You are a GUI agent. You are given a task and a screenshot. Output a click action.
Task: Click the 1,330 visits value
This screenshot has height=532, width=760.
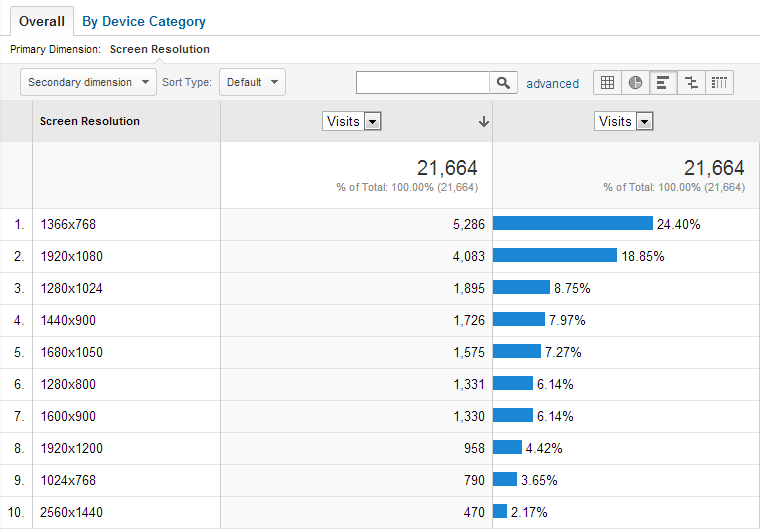469,416
